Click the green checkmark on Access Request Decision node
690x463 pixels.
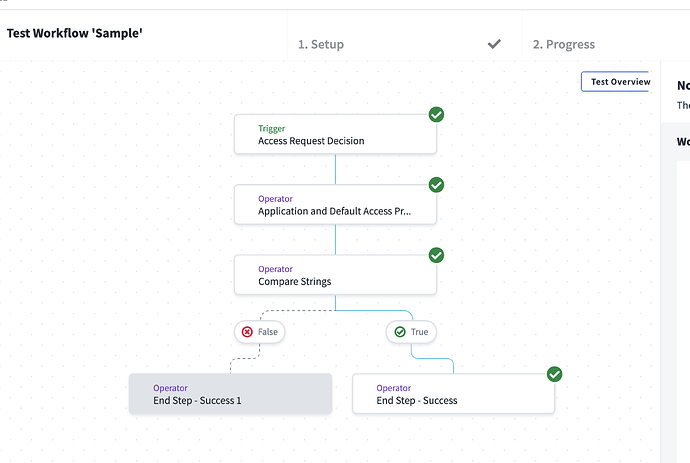click(436, 115)
